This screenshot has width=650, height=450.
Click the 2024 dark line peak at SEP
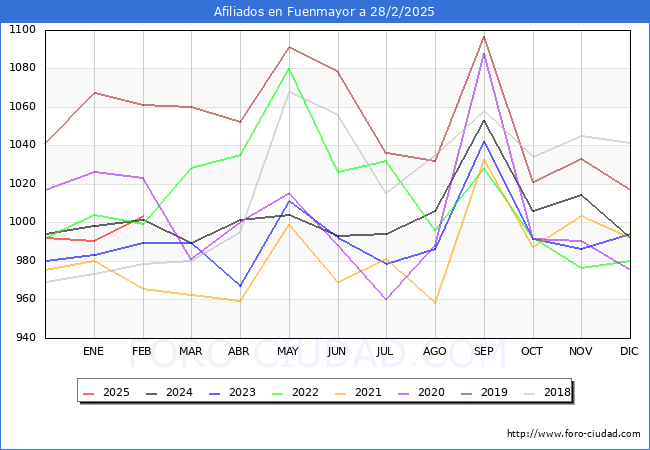coord(484,120)
